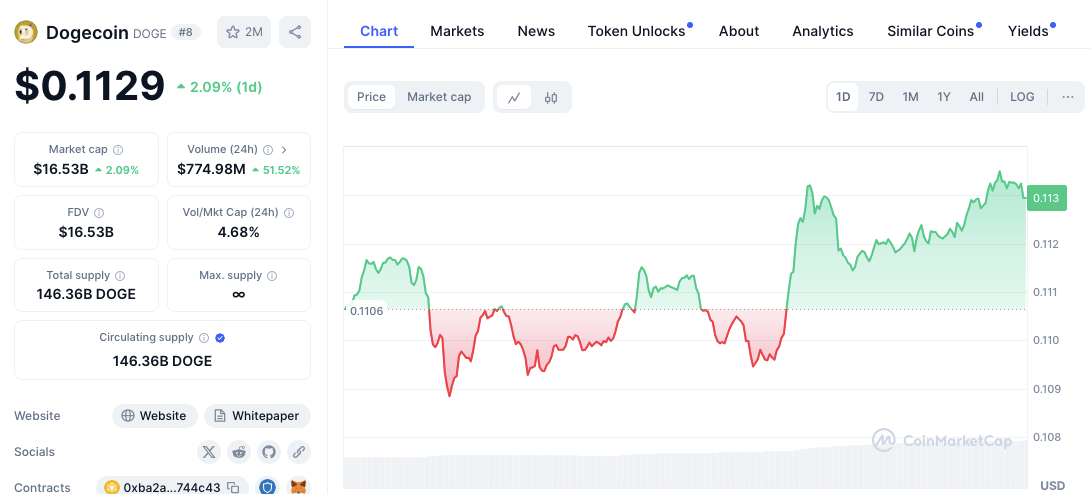Open the Token Unlocks tab
The width and height of the screenshot is (1091, 494).
coord(637,31)
